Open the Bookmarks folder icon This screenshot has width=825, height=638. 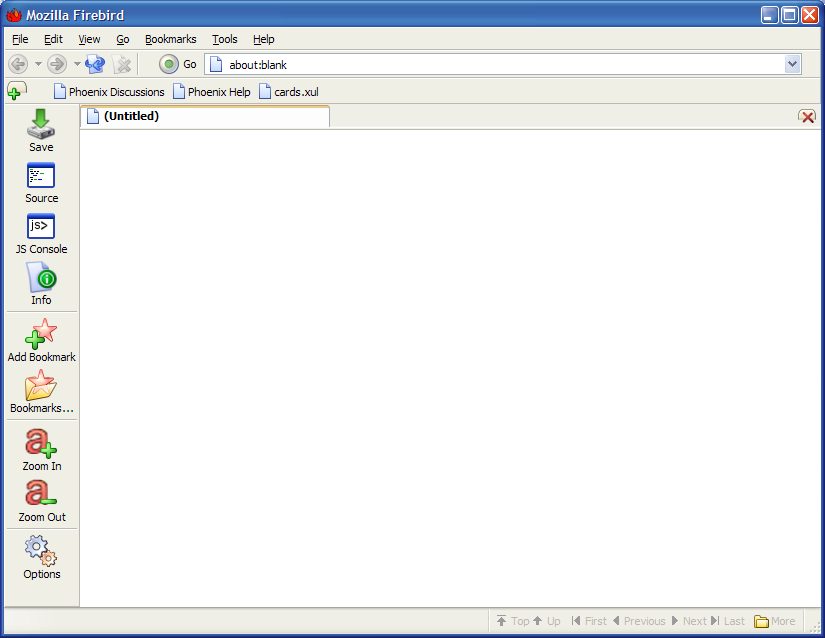(x=41, y=386)
